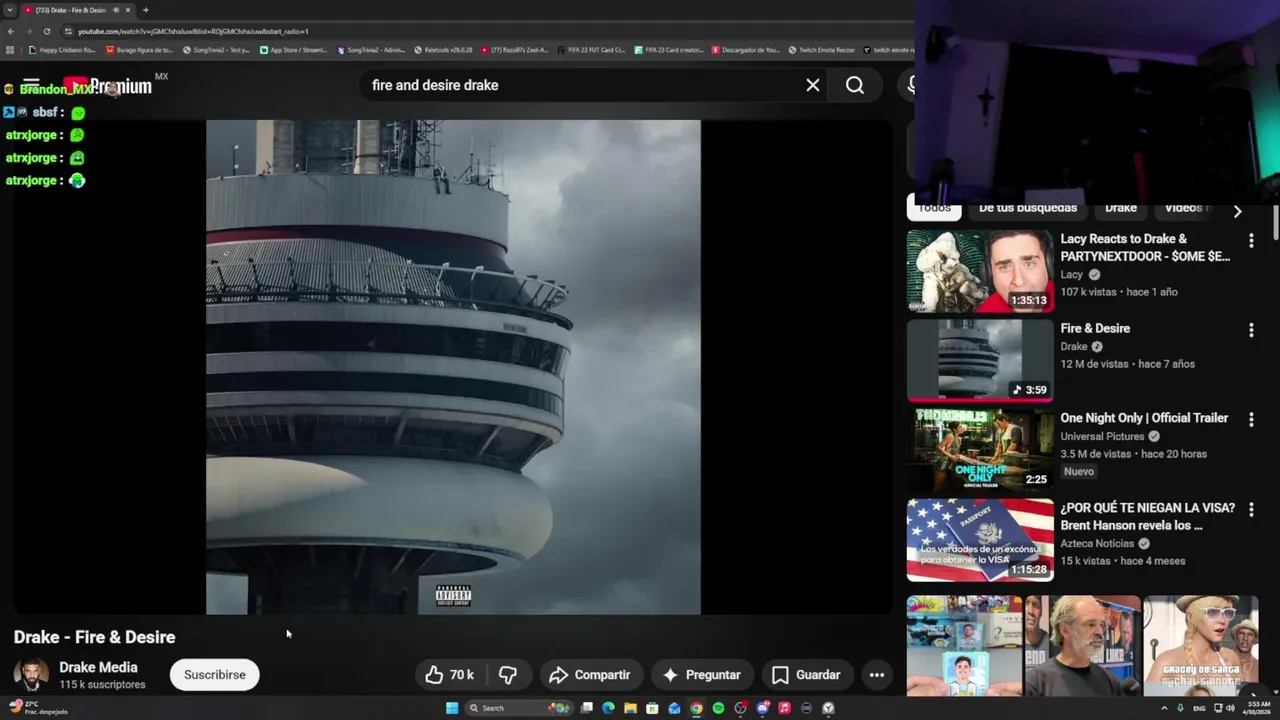Open Twitch Emote Resizer bookmark

point(820,50)
